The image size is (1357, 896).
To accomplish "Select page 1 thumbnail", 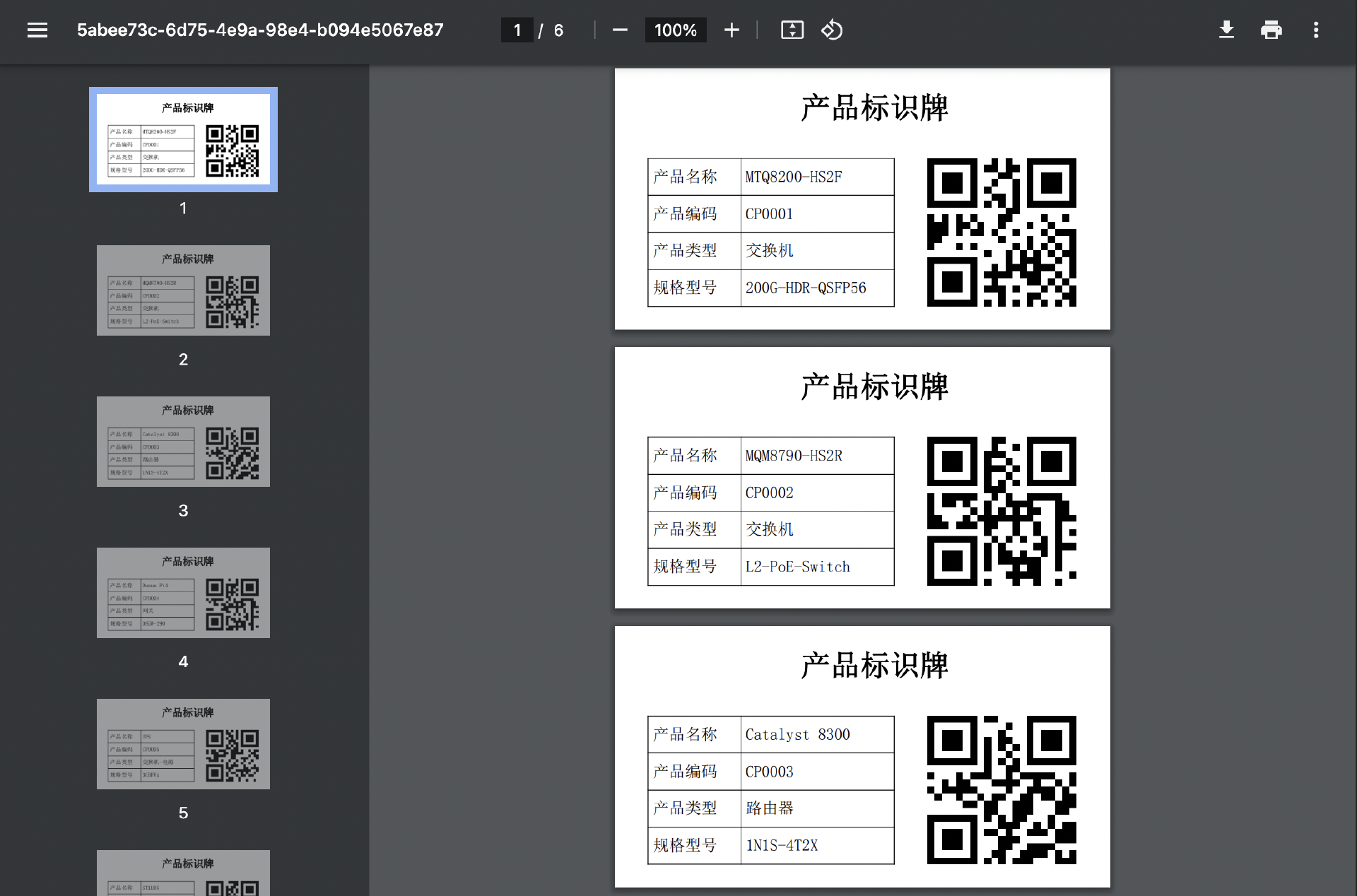I will tap(183, 140).
